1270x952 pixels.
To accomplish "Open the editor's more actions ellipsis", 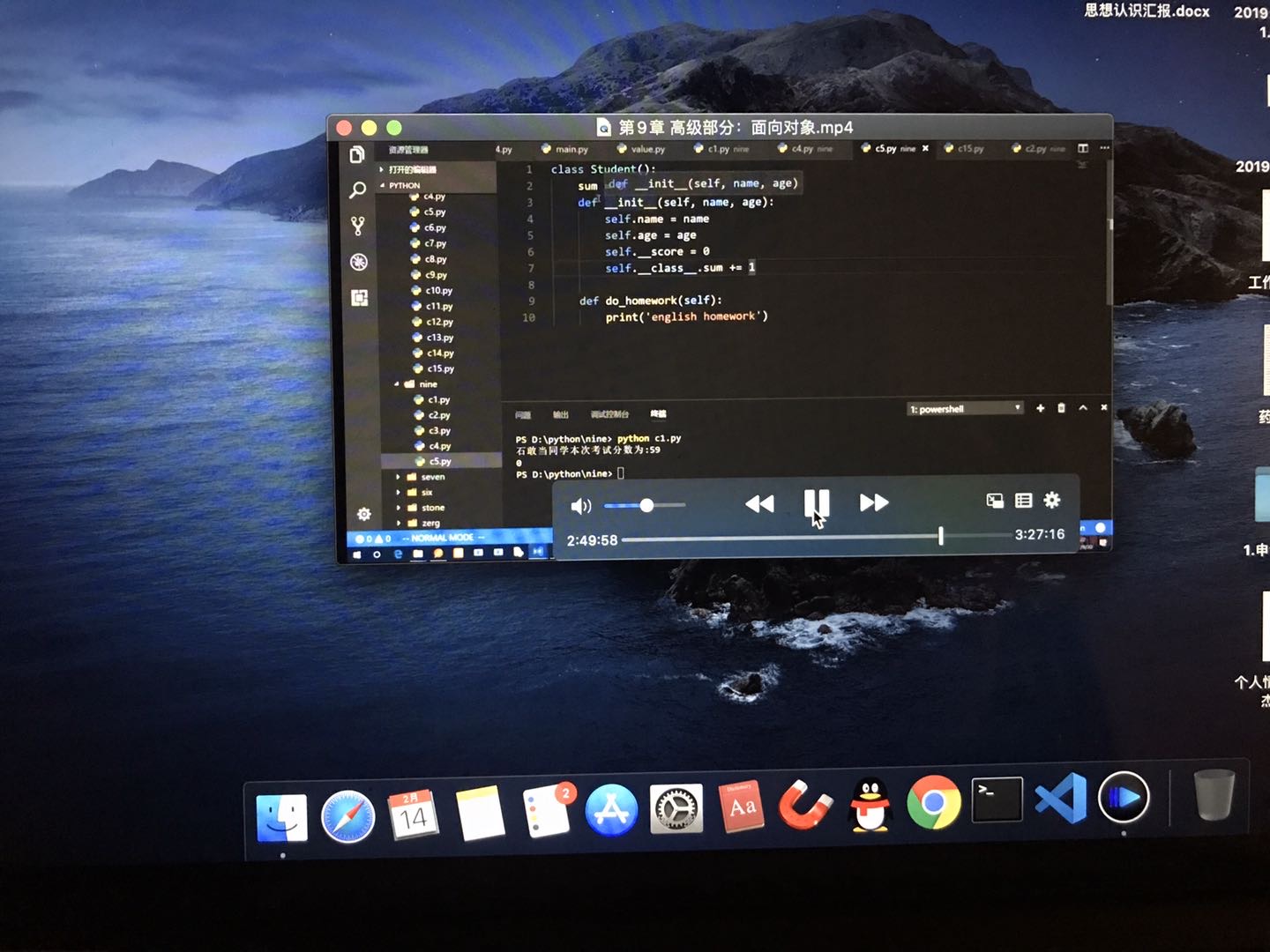I will pos(1104,148).
